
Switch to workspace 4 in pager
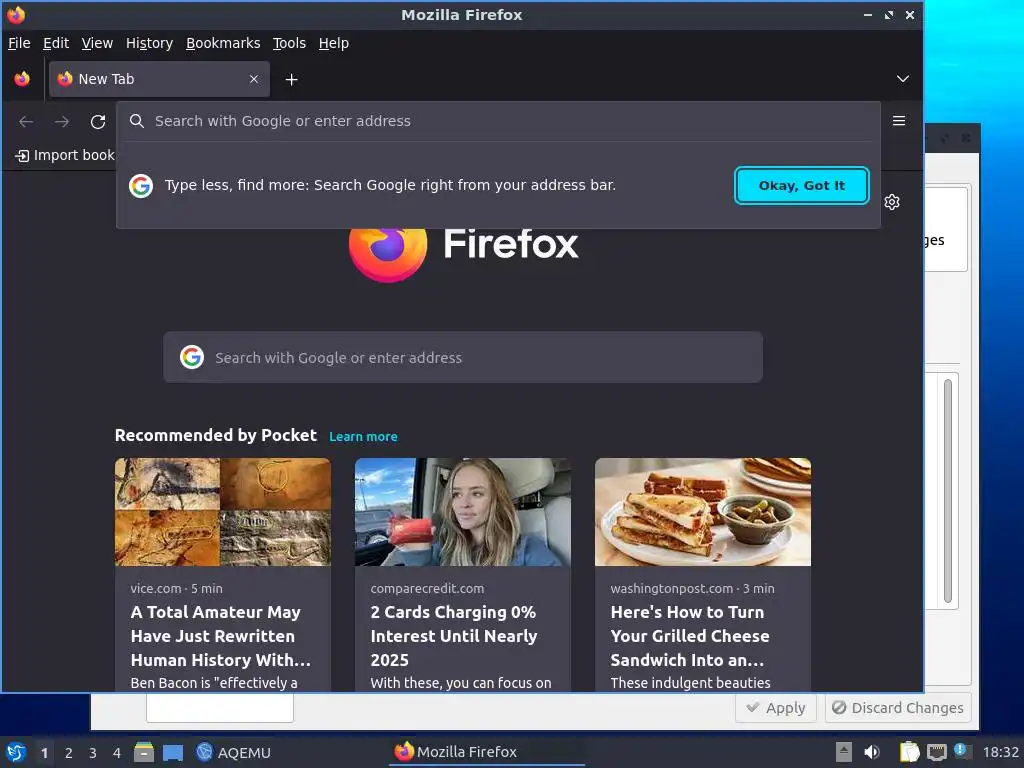(117, 753)
